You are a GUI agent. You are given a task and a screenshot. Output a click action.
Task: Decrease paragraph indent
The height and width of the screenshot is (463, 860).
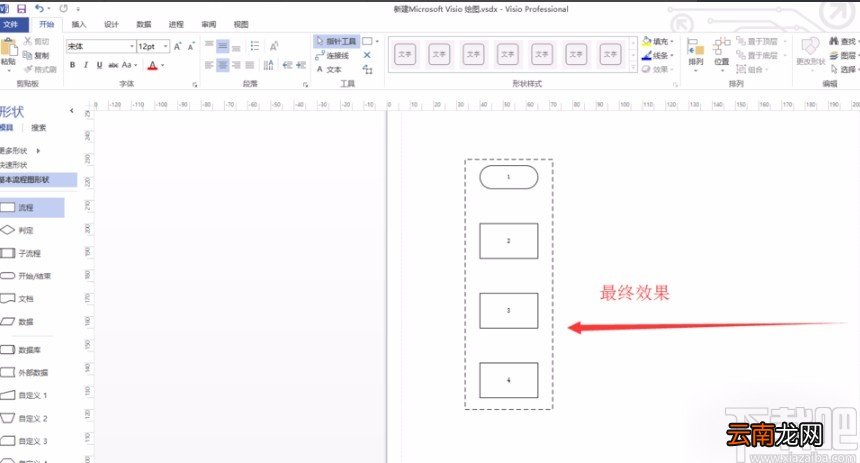click(287, 65)
